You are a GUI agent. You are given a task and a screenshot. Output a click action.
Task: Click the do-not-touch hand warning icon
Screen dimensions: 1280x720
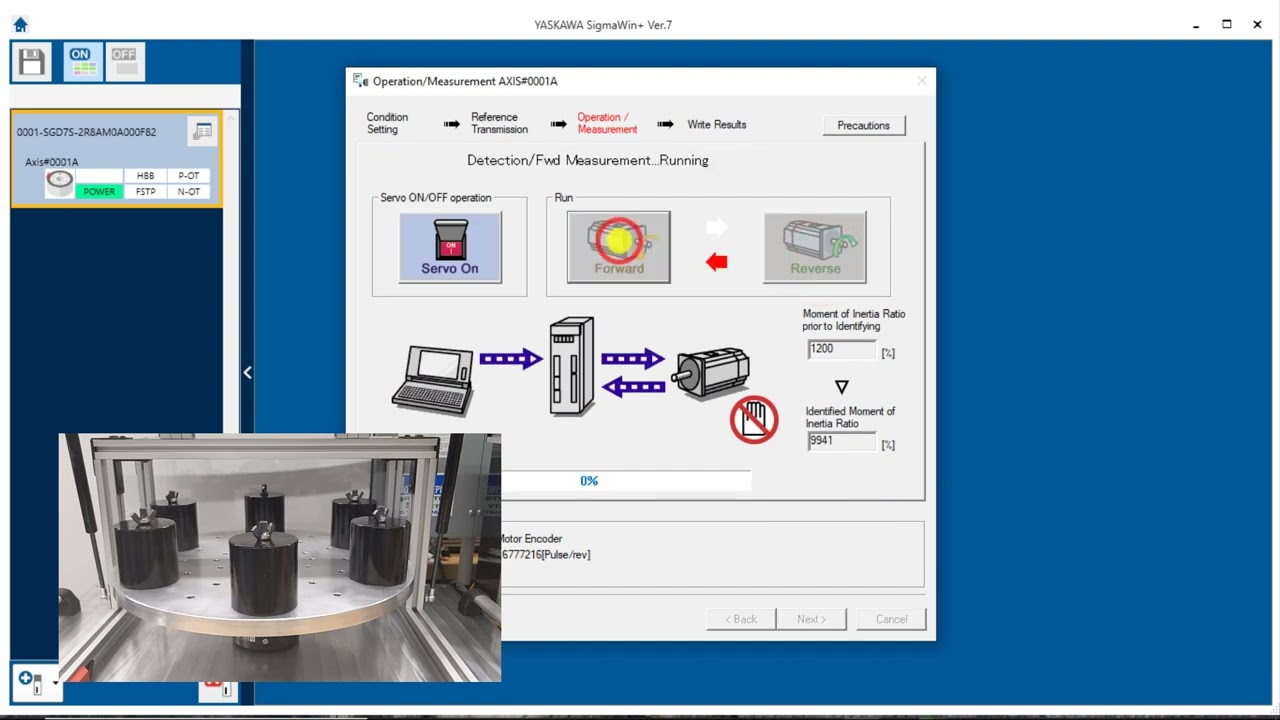tap(754, 419)
